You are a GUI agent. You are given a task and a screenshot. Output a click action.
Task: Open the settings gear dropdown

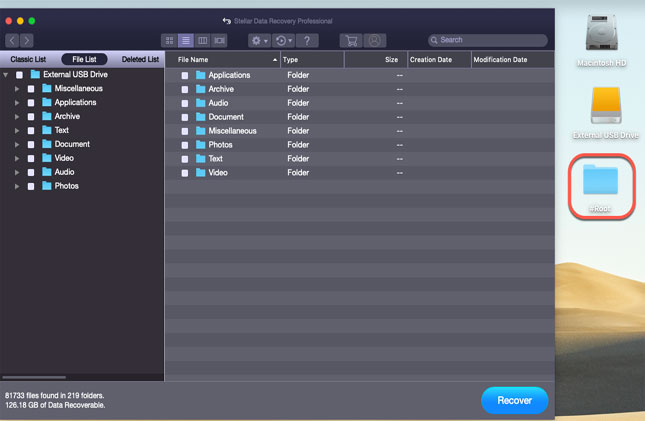259,40
